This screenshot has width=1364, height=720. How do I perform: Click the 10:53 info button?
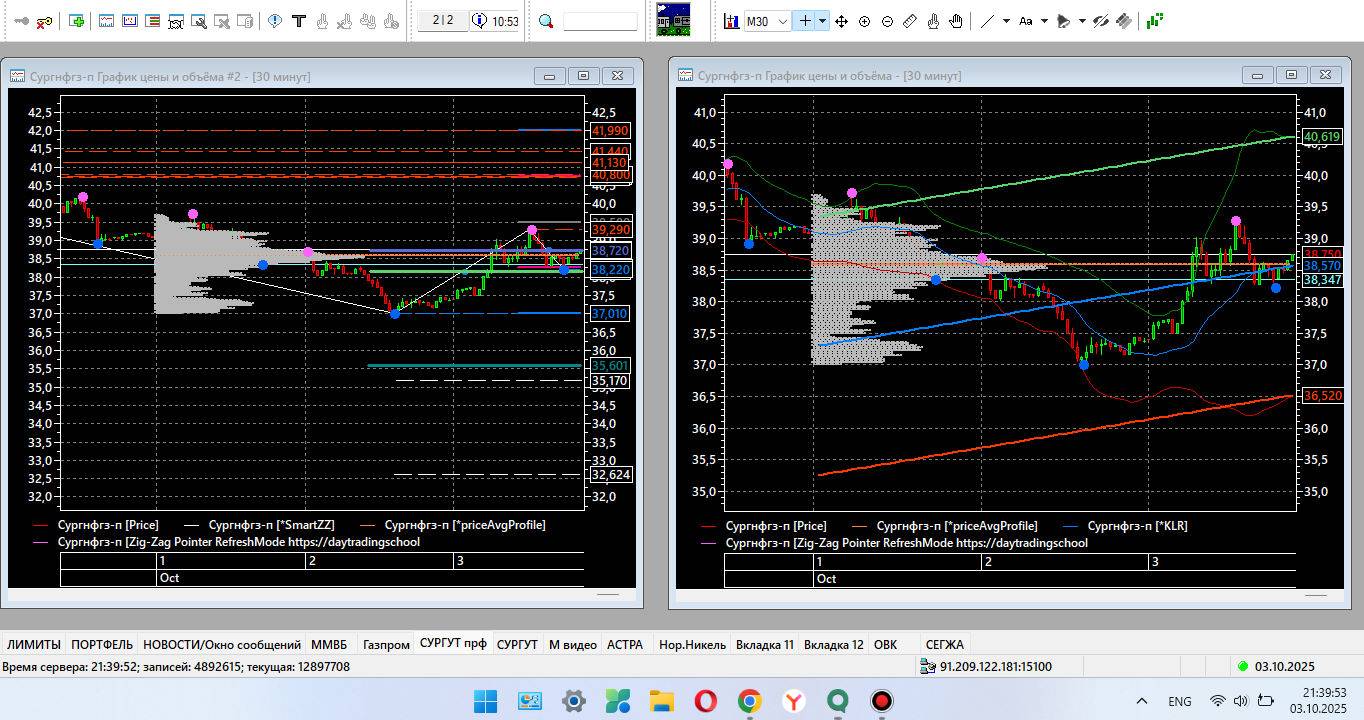495,21
